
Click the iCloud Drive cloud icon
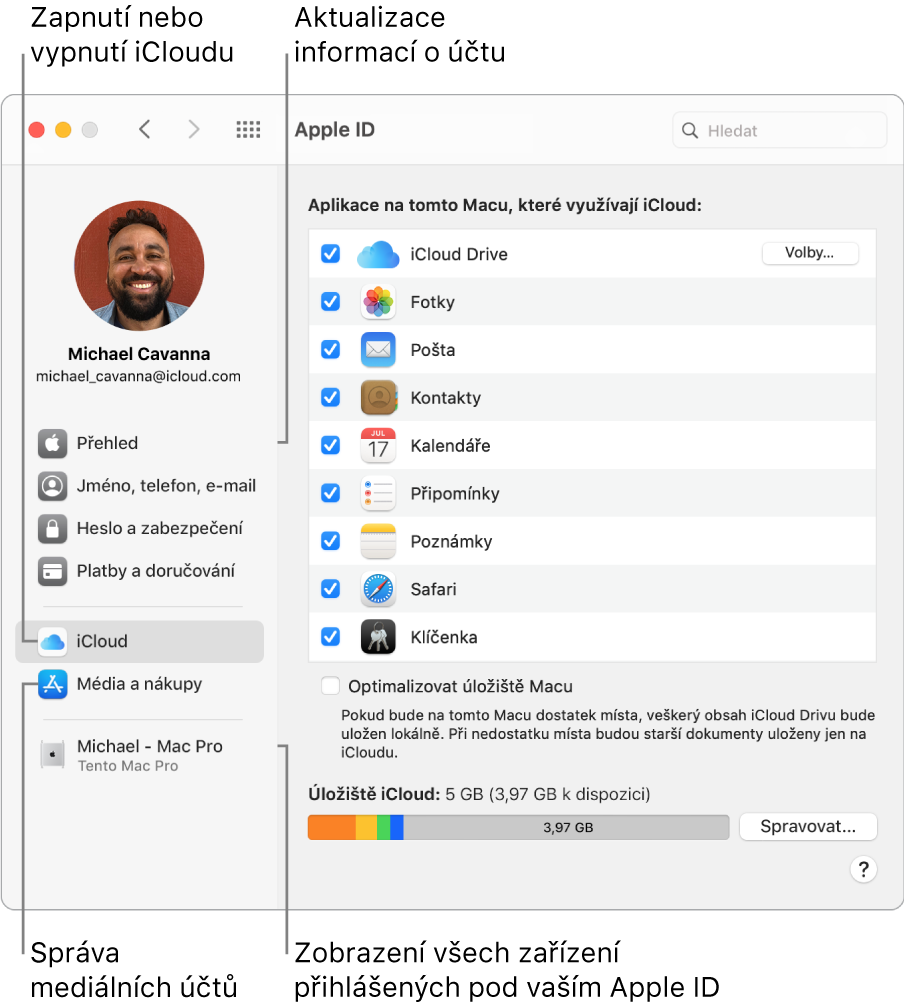click(x=378, y=254)
